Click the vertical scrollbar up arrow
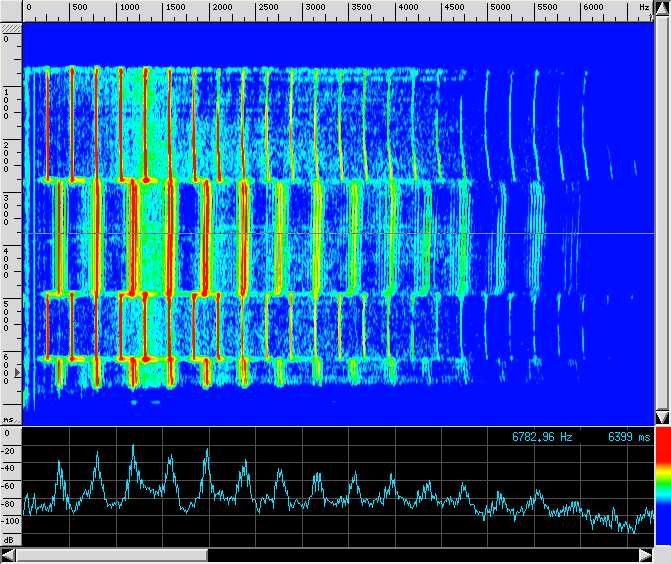 (x=661, y=9)
